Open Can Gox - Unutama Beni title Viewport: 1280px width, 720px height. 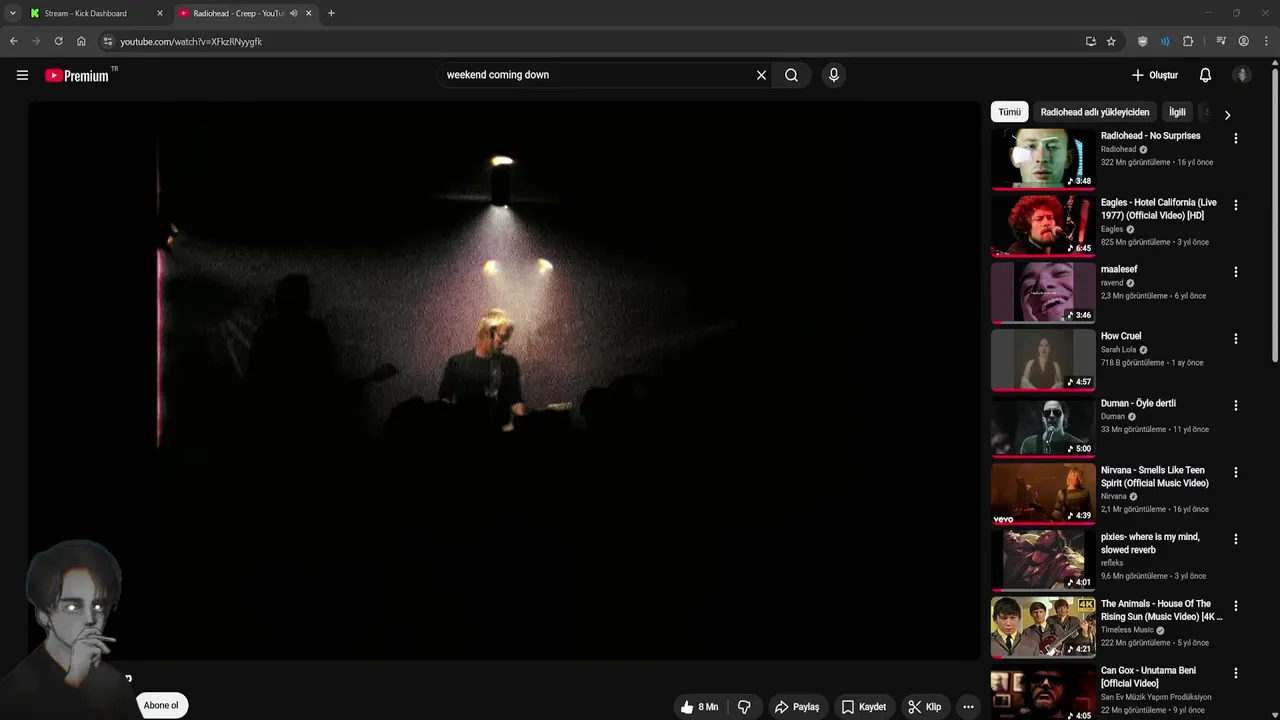click(x=1149, y=677)
